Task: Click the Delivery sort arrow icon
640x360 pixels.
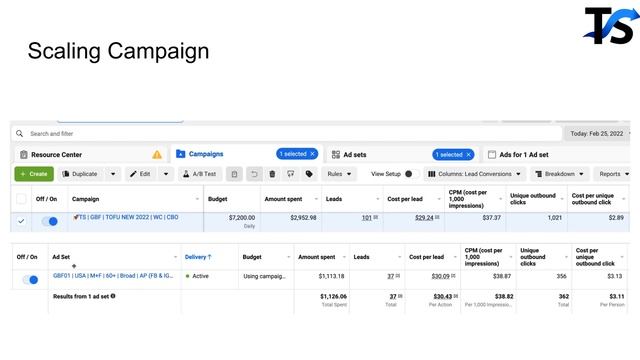Action: (x=209, y=257)
